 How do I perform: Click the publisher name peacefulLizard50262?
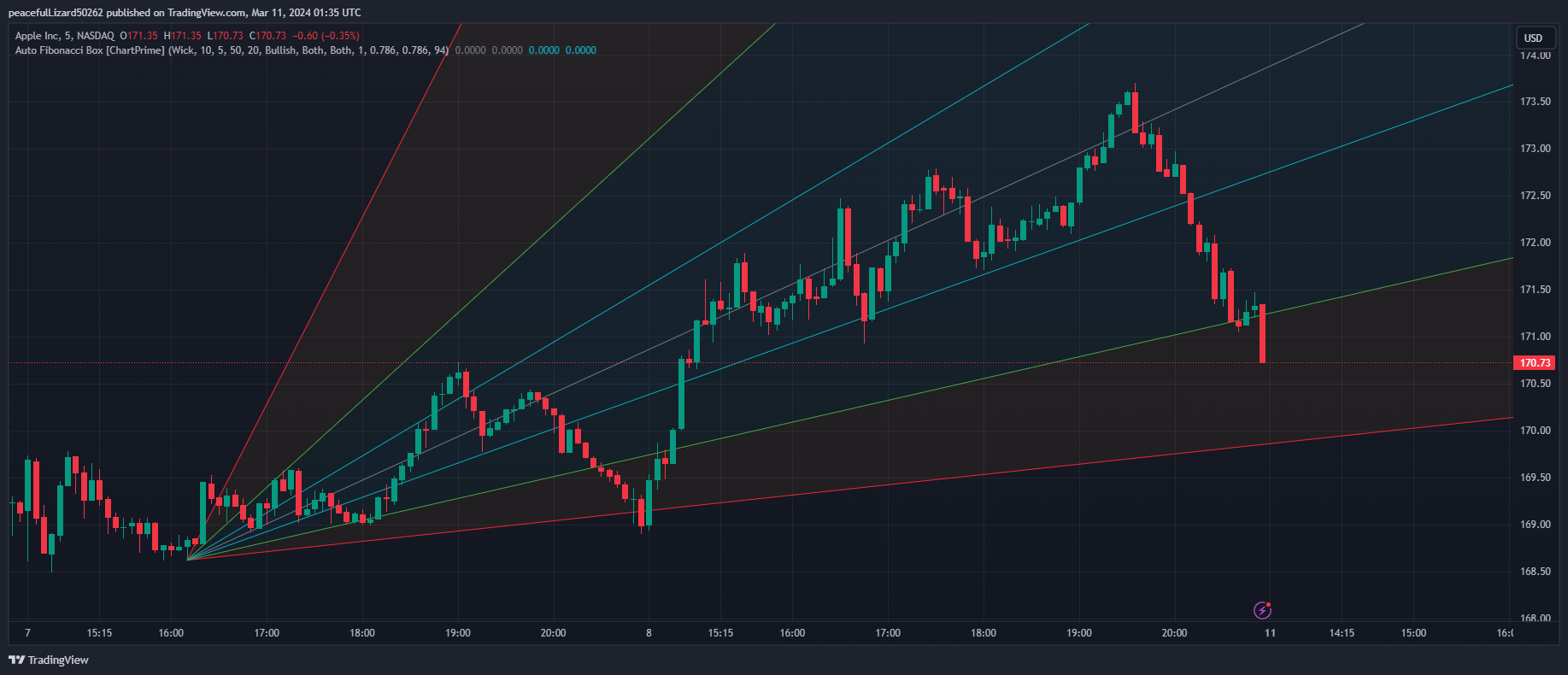[56, 13]
